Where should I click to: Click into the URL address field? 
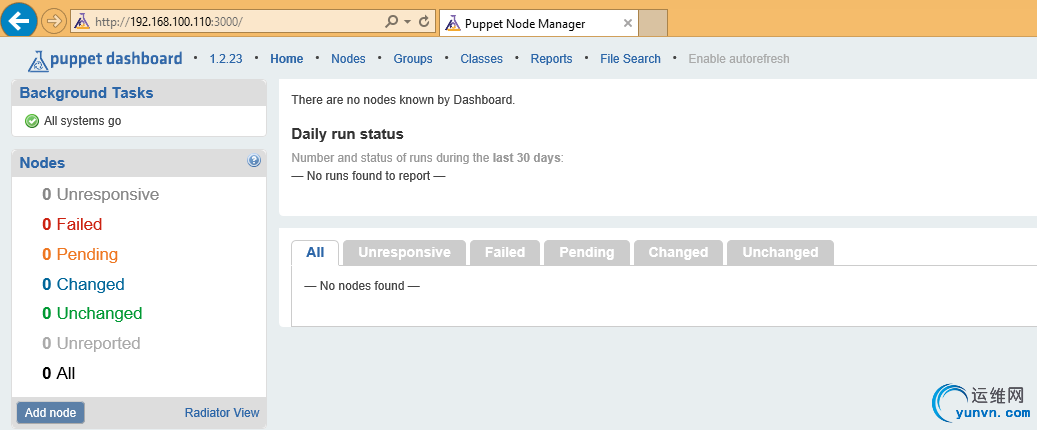230,21
